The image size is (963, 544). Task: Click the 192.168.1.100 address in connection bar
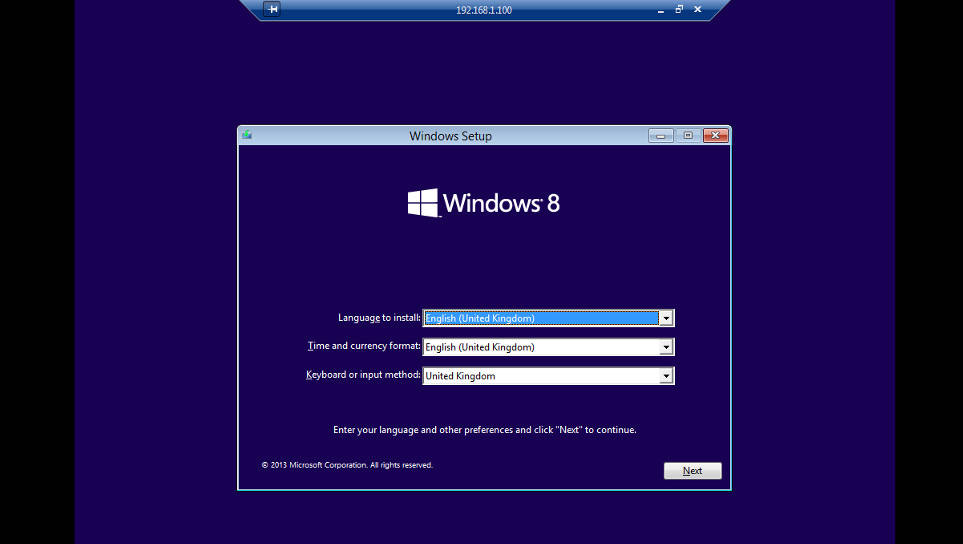[x=484, y=10]
